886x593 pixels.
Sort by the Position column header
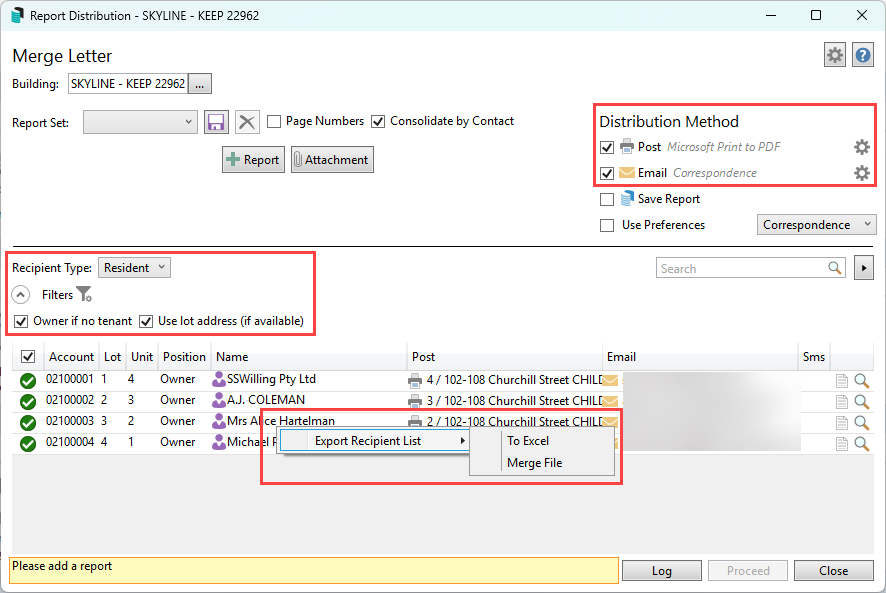(x=184, y=357)
